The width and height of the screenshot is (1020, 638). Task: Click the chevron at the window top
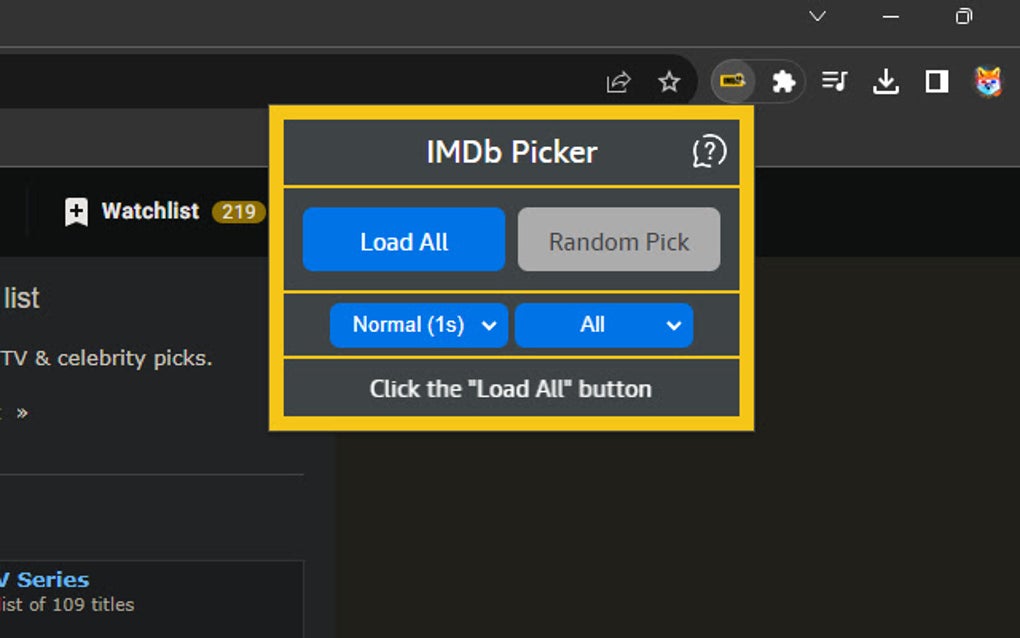pos(817,17)
